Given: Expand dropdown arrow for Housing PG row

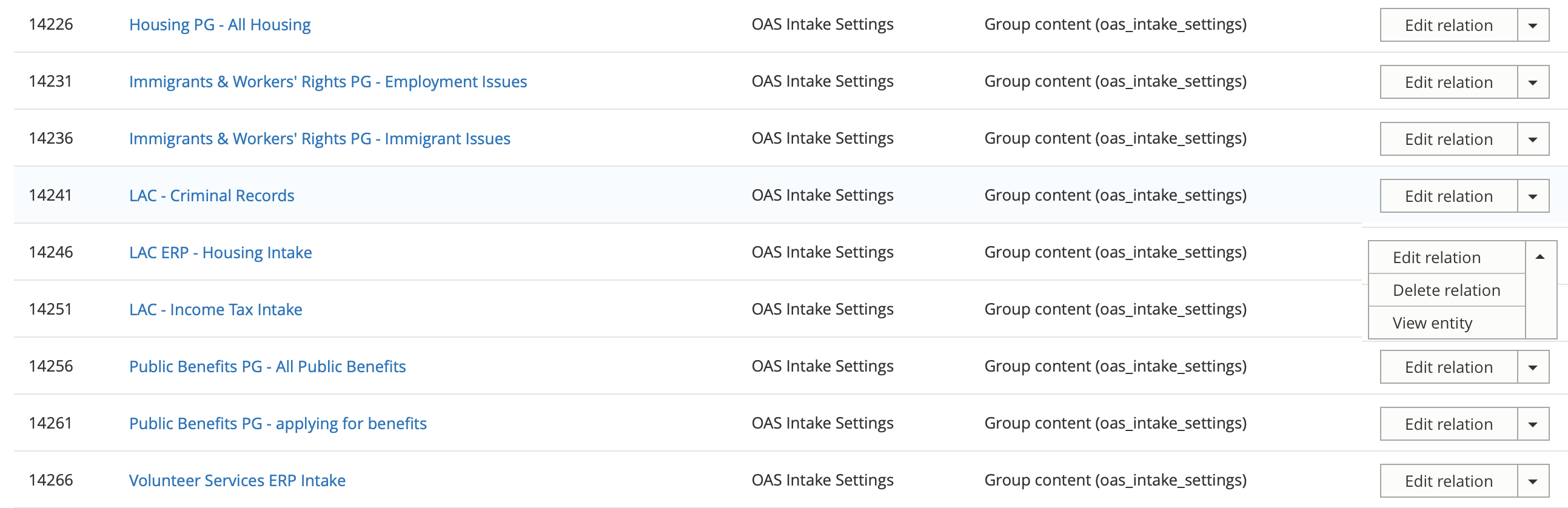Looking at the screenshot, I should click(1533, 25).
